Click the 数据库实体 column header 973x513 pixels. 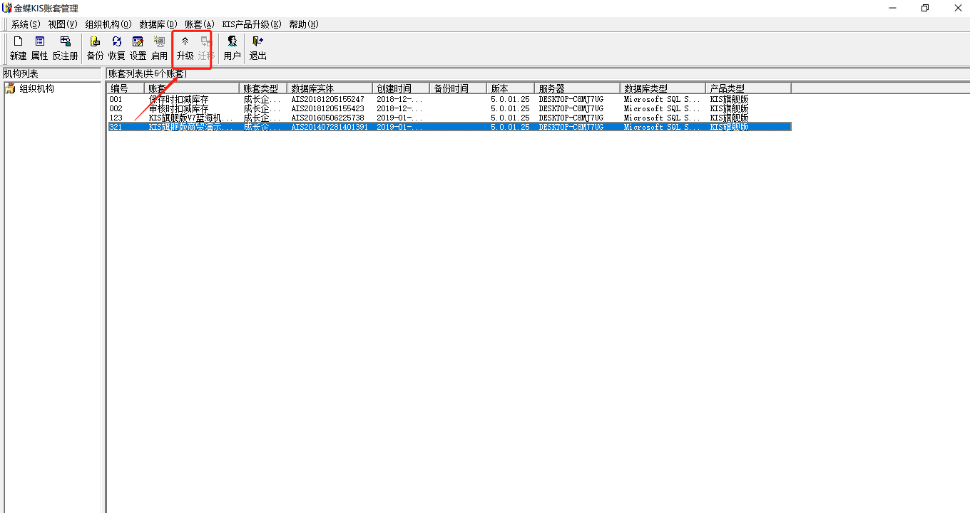tap(329, 89)
